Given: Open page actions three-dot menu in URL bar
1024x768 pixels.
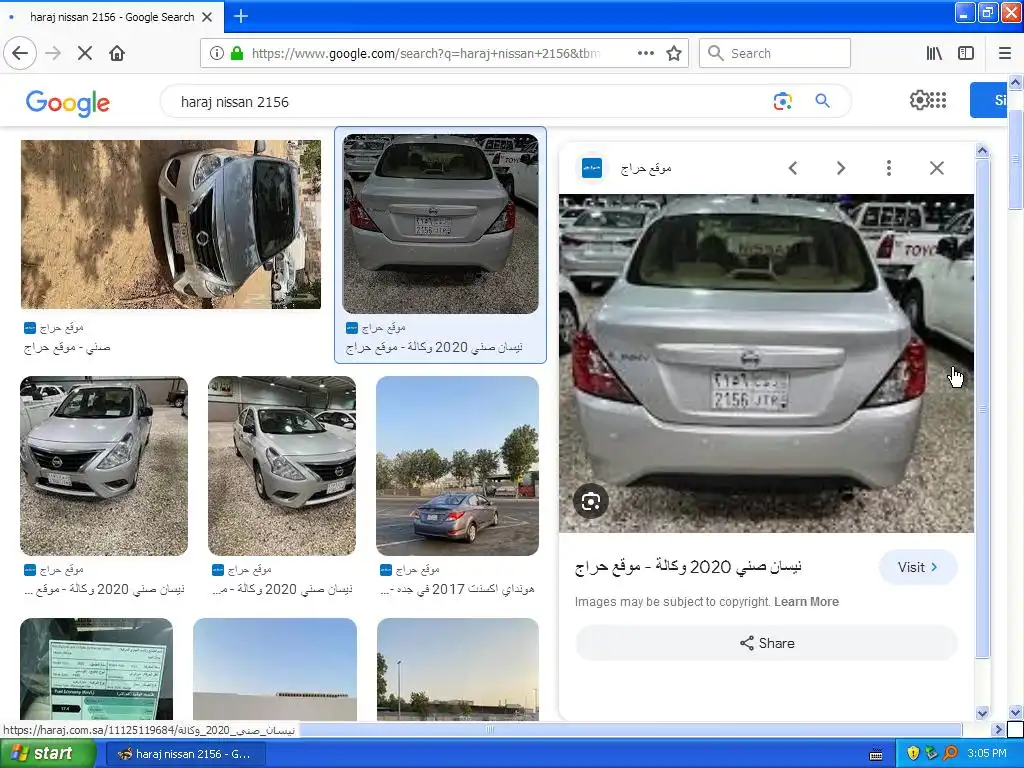Looking at the screenshot, I should 646,53.
